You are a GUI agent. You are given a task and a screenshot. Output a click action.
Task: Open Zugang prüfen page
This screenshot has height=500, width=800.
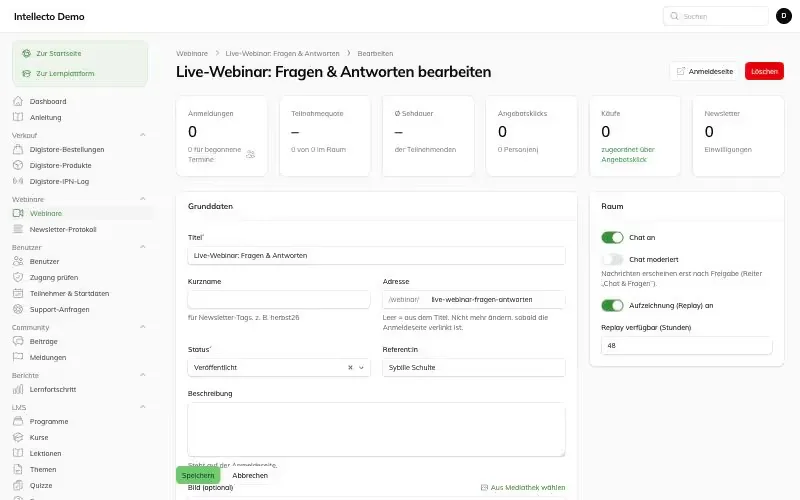[54, 278]
